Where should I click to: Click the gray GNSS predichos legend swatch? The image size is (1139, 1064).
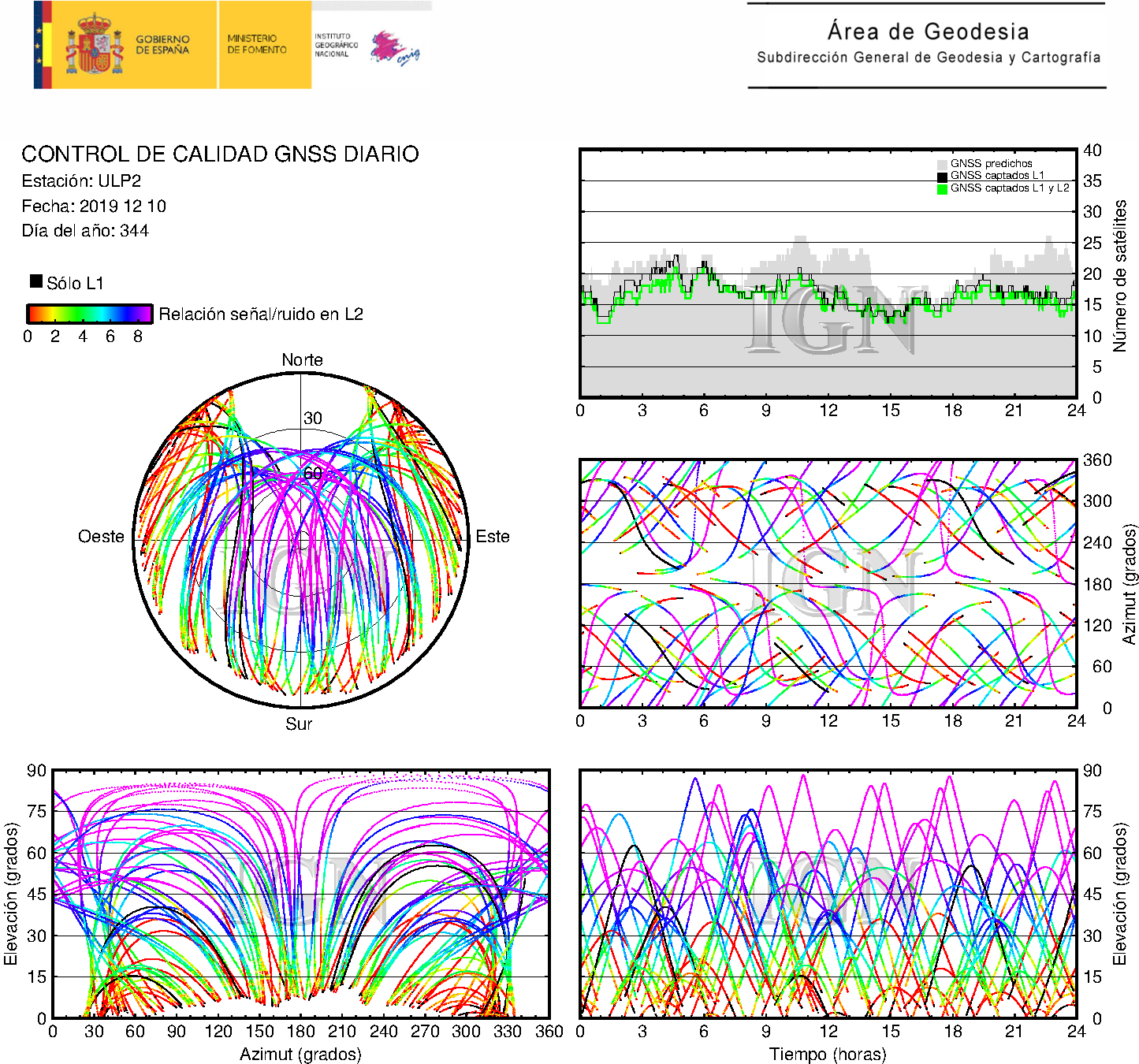pos(942,164)
